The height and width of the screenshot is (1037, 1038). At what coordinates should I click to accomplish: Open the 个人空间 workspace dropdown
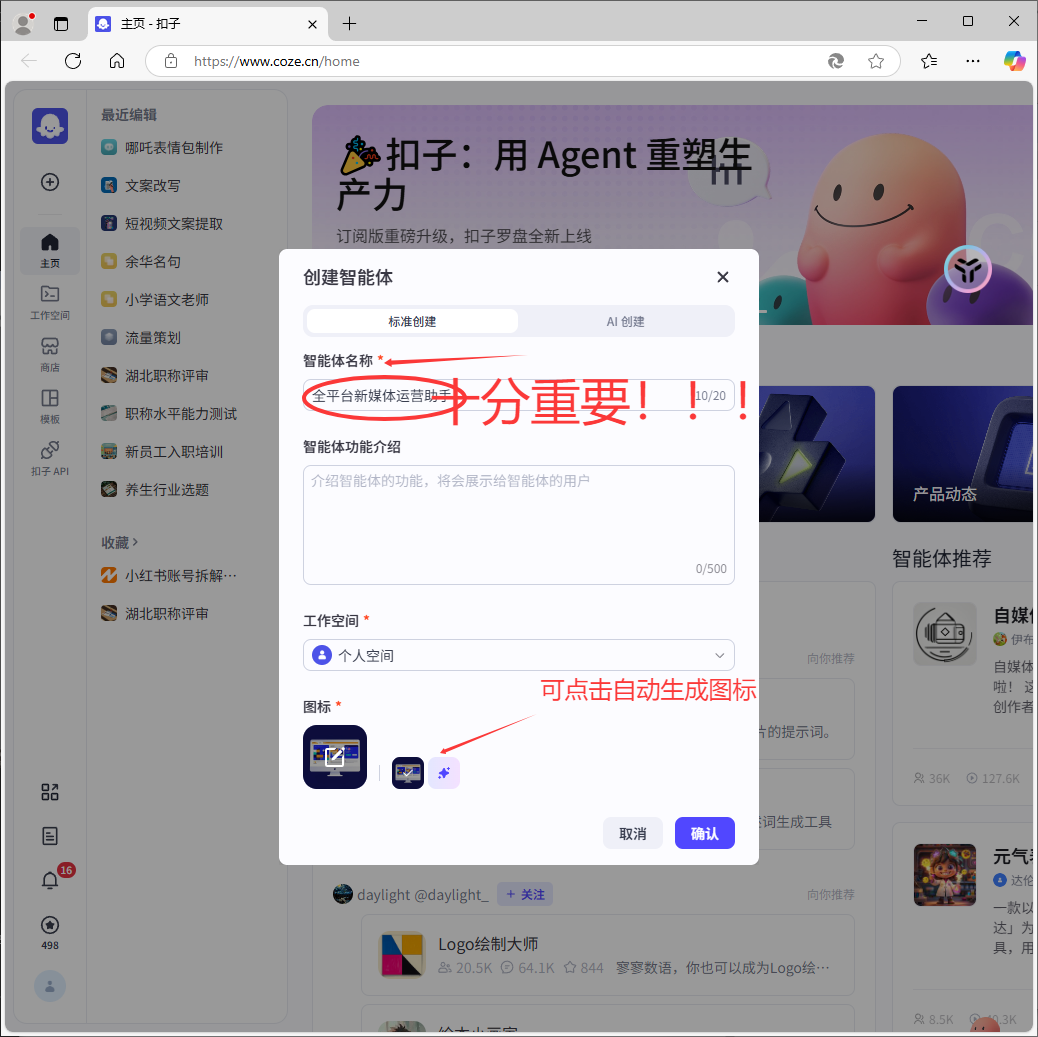[x=519, y=655]
